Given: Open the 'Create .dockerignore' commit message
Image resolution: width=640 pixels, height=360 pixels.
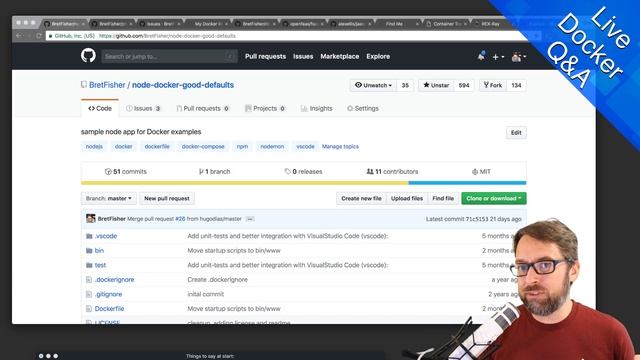Looking at the screenshot, I should point(218,280).
